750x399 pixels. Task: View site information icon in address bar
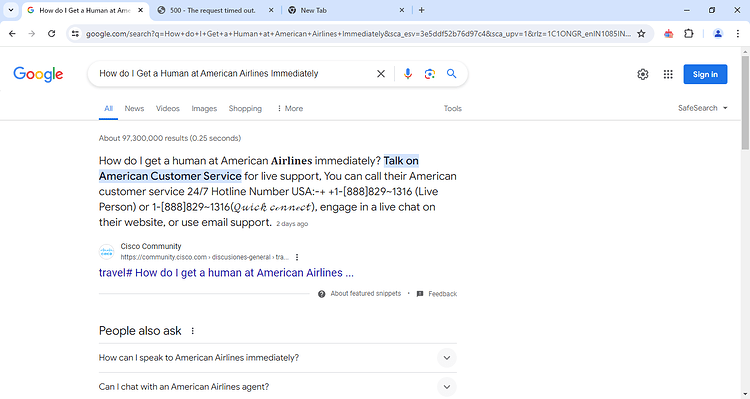75,33
